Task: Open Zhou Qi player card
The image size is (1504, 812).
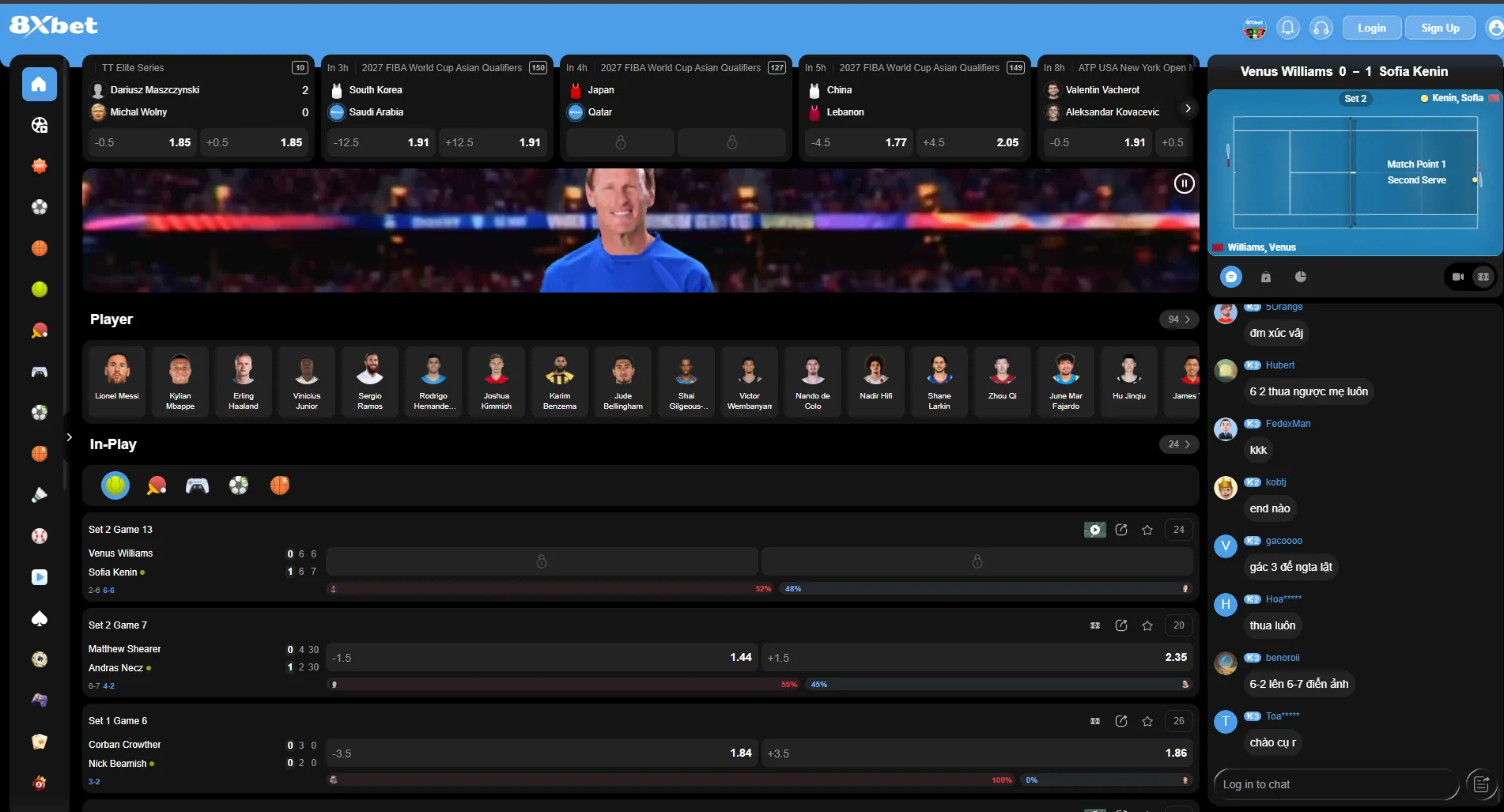Action: [1003, 381]
